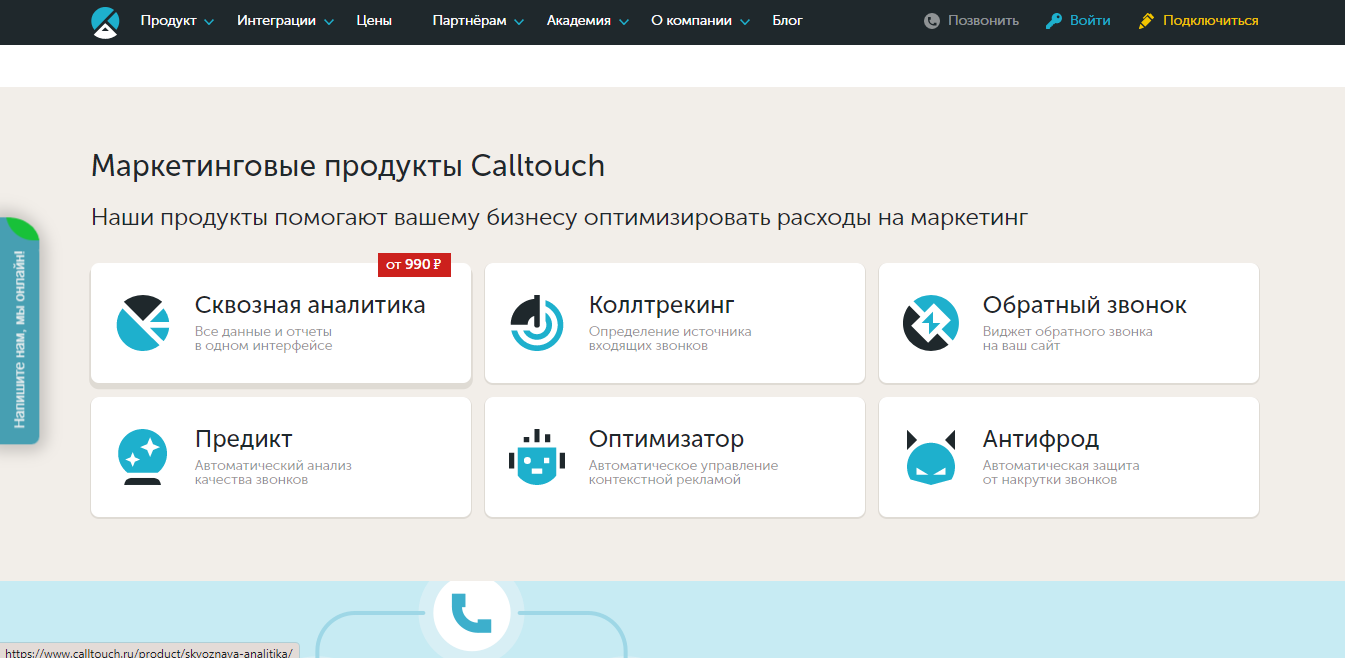The image size is (1345, 658).
Task: Click the Коллтрекинг radar icon
Action: 538,323
